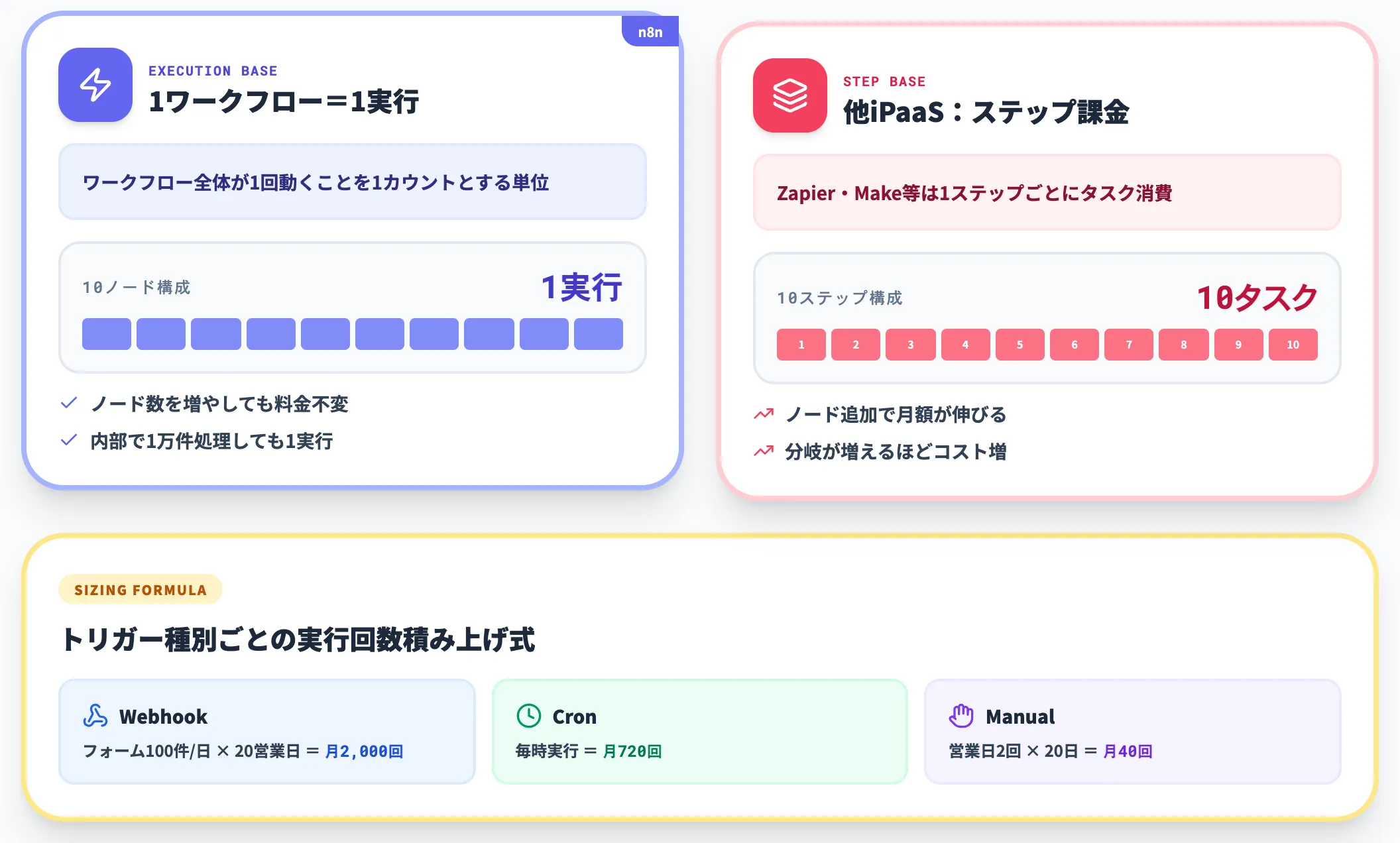Viewport: 1400px width, 843px height.
Task: Select the SIZING FORMULA label pill
Action: click(x=141, y=590)
